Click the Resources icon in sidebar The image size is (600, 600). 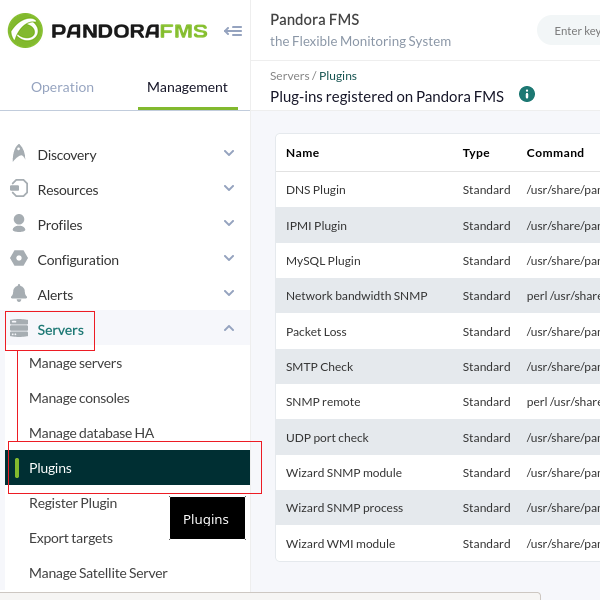(x=18, y=189)
